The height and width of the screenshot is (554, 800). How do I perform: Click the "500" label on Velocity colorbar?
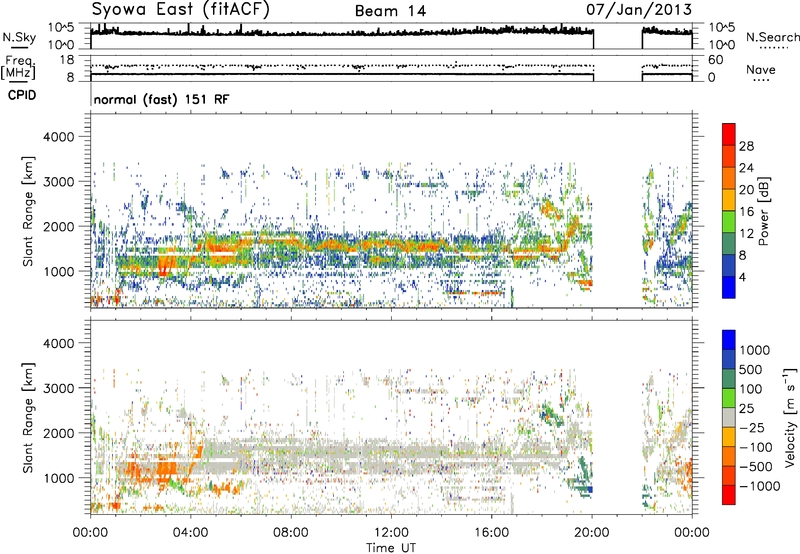click(751, 369)
